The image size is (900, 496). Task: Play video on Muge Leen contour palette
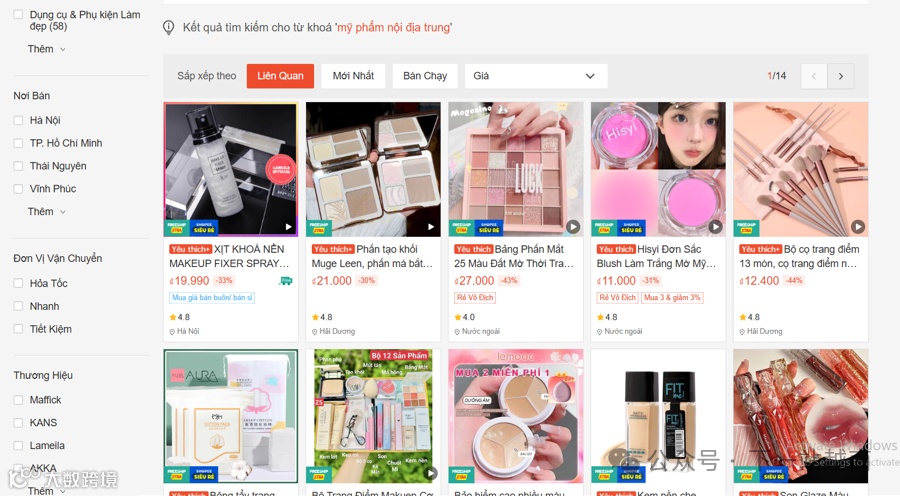(x=430, y=227)
